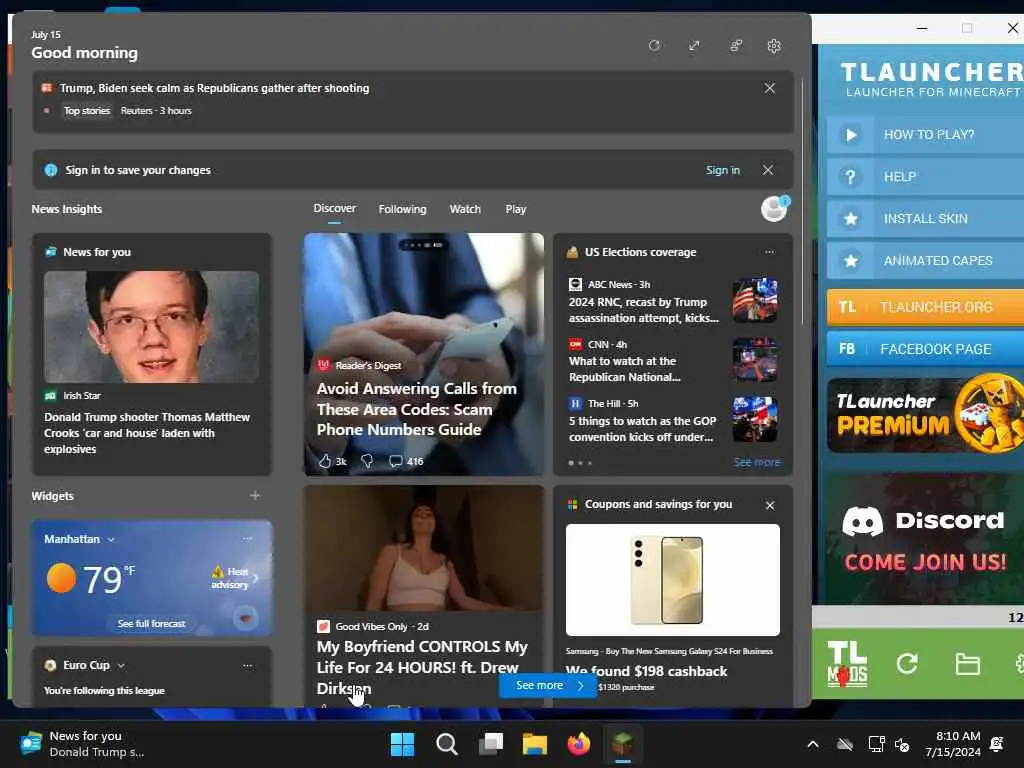Open Euro Cup widget more options
Screen dimensions: 1024x768
(x=247, y=665)
